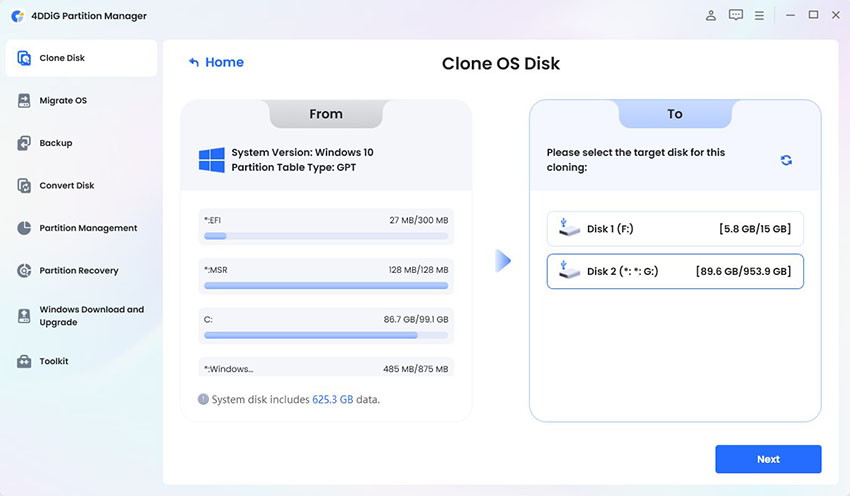The height and width of the screenshot is (496, 850).
Task: Click the 625.3 GB data value
Action: [x=332, y=400]
